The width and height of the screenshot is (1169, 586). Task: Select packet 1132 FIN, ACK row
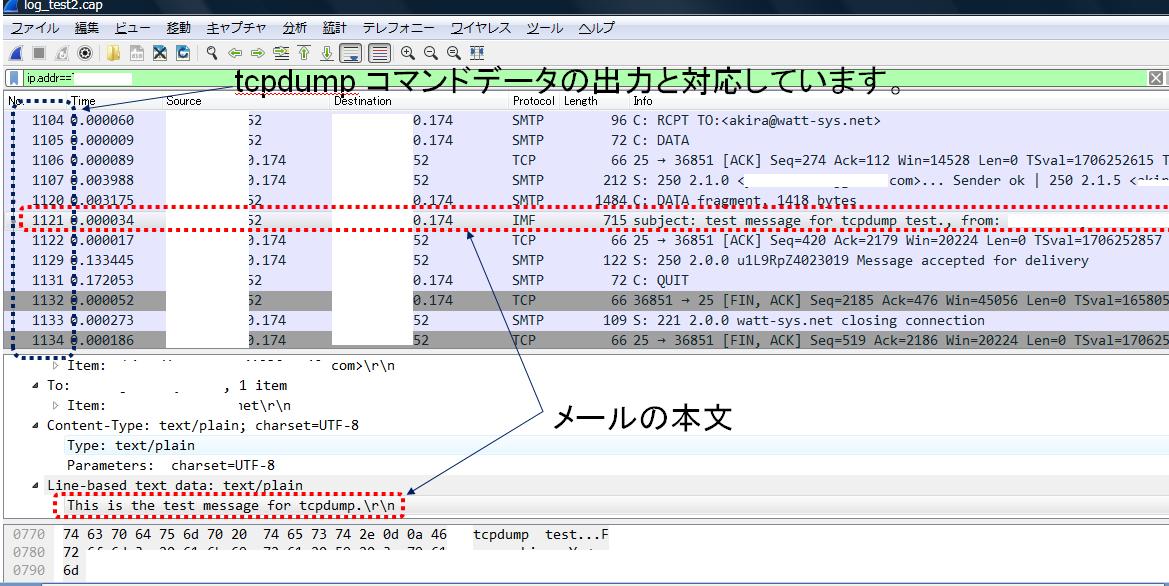point(585,300)
